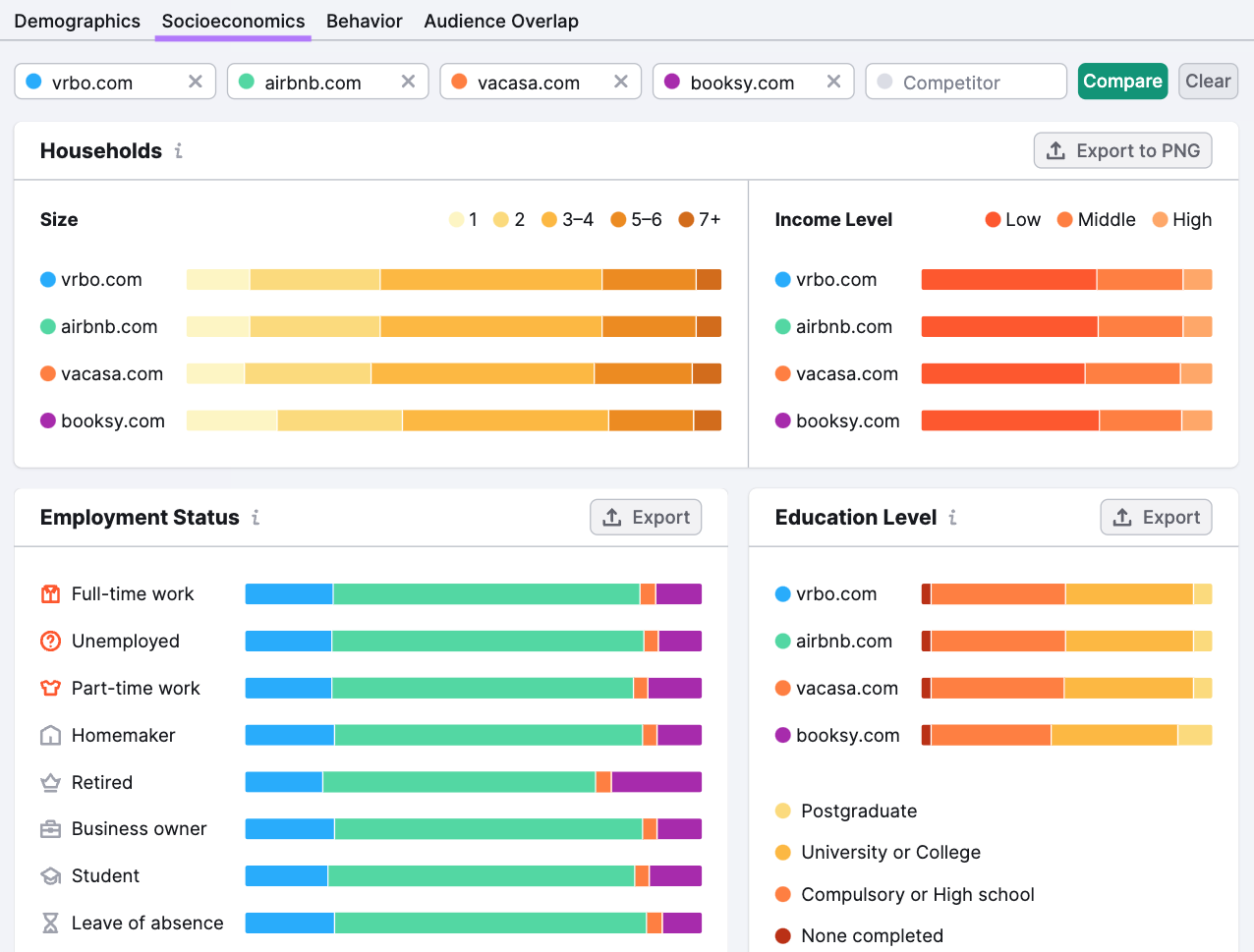Remove the vacasa.com competitor chip
Screen dimensions: 1254x952
(x=620, y=83)
